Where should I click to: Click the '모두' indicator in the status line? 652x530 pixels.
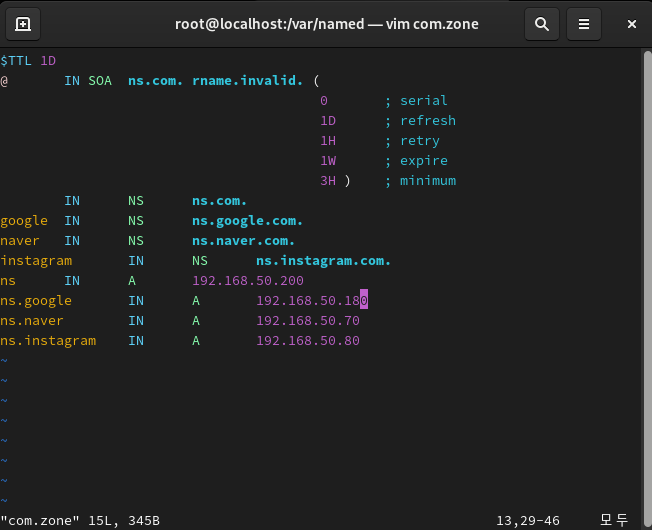614,520
